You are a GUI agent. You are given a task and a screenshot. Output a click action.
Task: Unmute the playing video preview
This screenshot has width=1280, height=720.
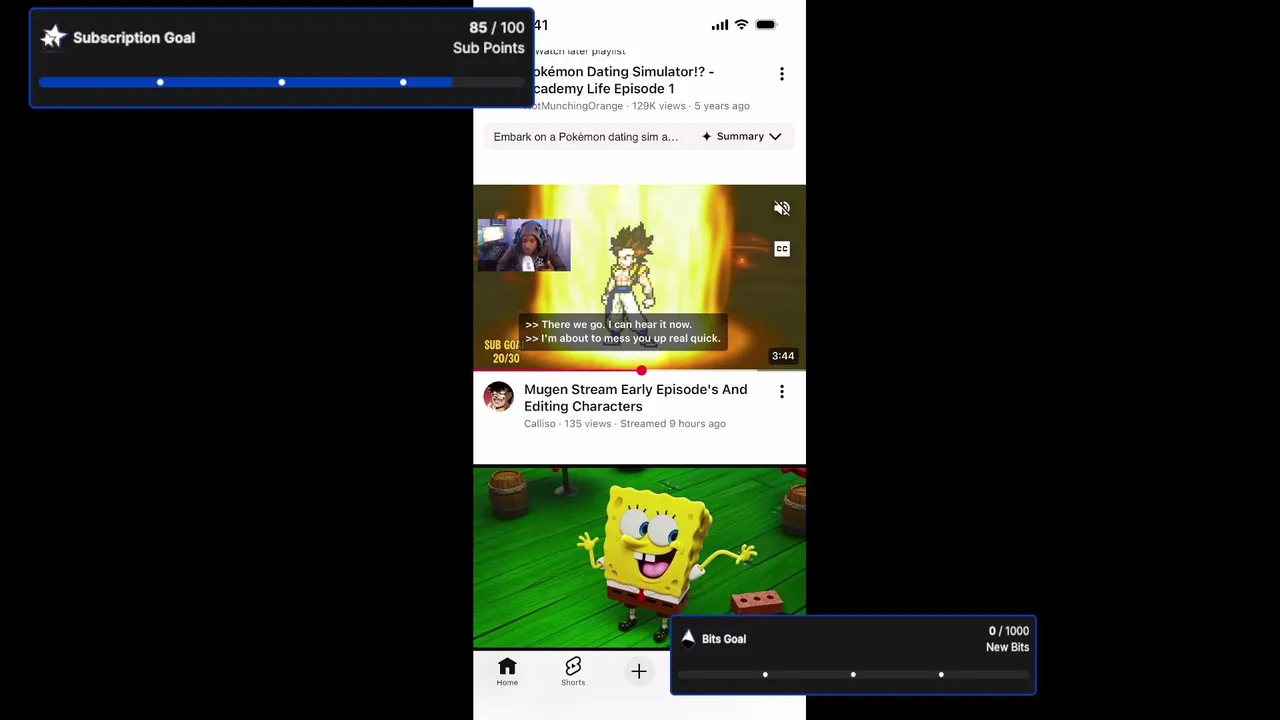coord(782,209)
